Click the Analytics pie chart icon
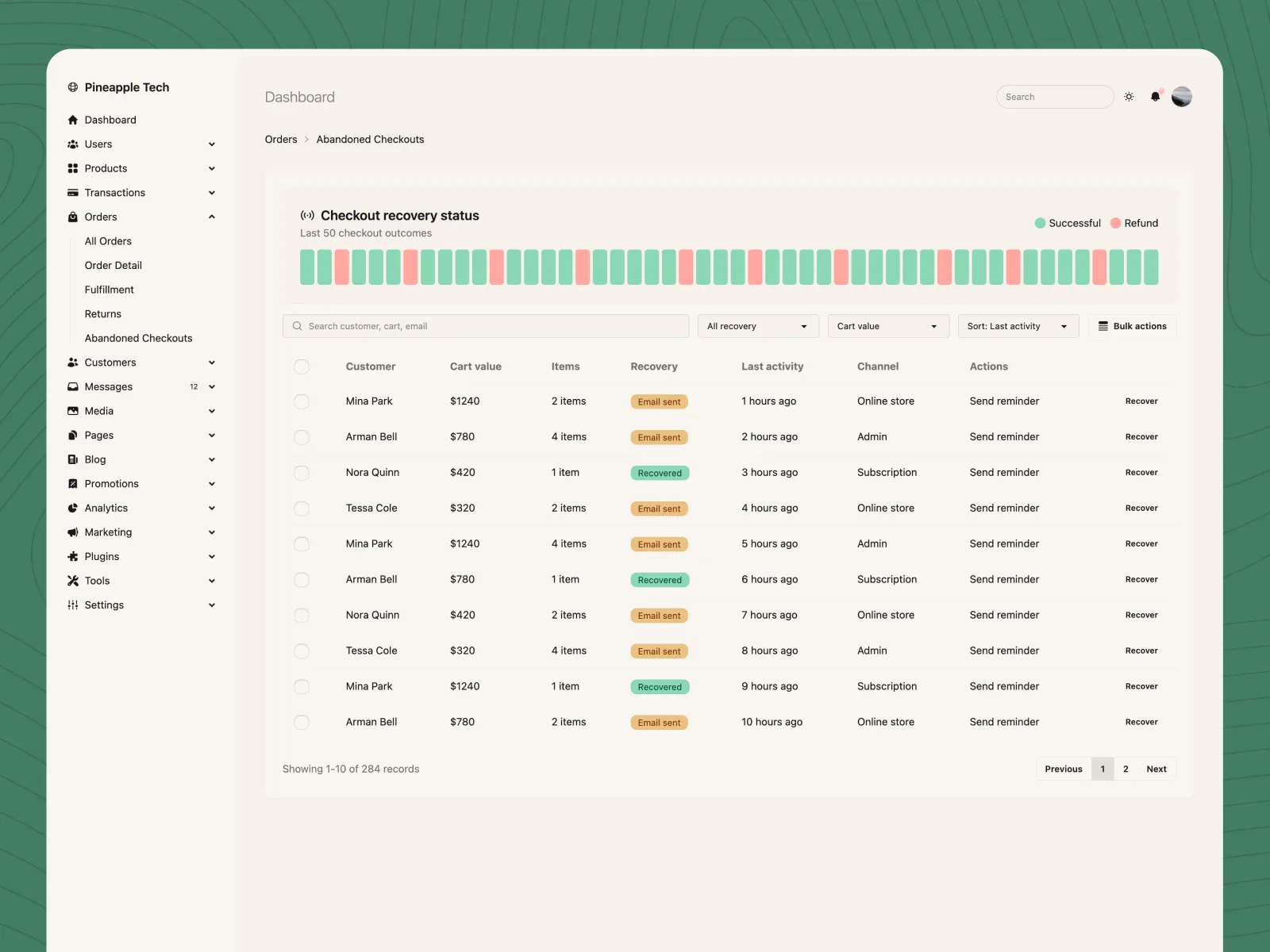 [73, 508]
